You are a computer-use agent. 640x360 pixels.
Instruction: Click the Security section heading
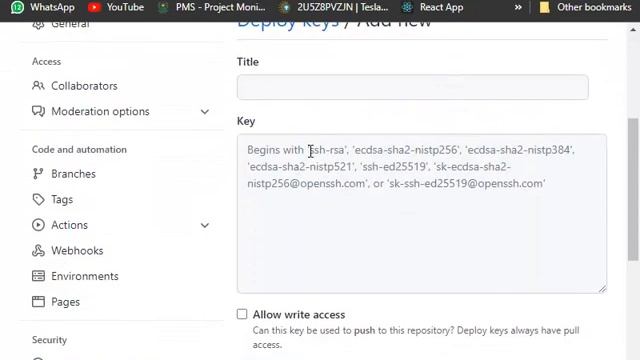49,340
